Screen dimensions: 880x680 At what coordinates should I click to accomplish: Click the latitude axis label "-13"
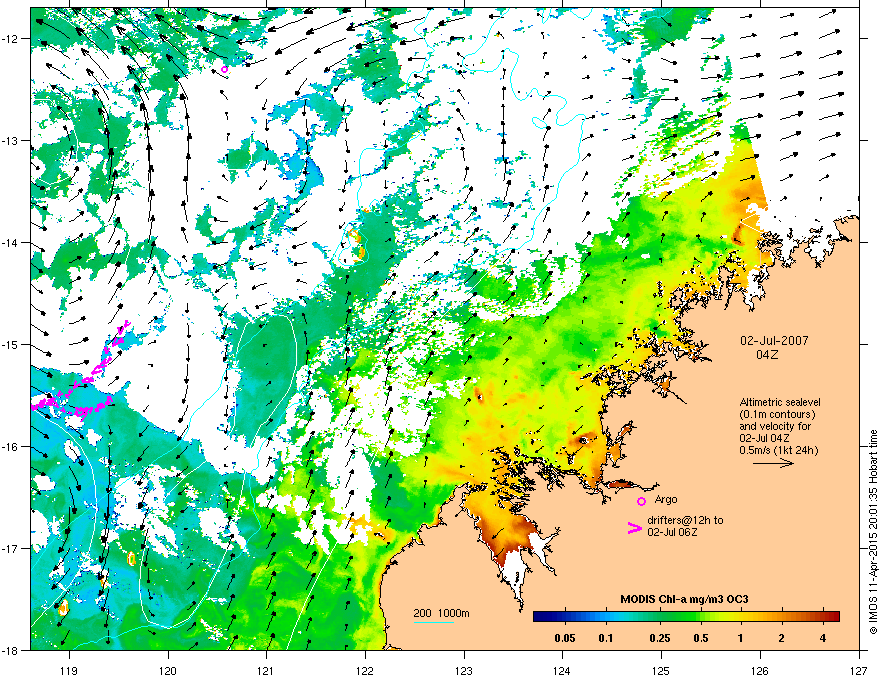pos(11,140)
